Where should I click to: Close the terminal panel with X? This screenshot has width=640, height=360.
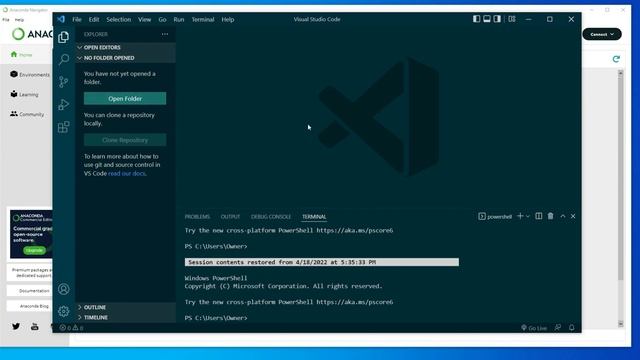pos(573,216)
